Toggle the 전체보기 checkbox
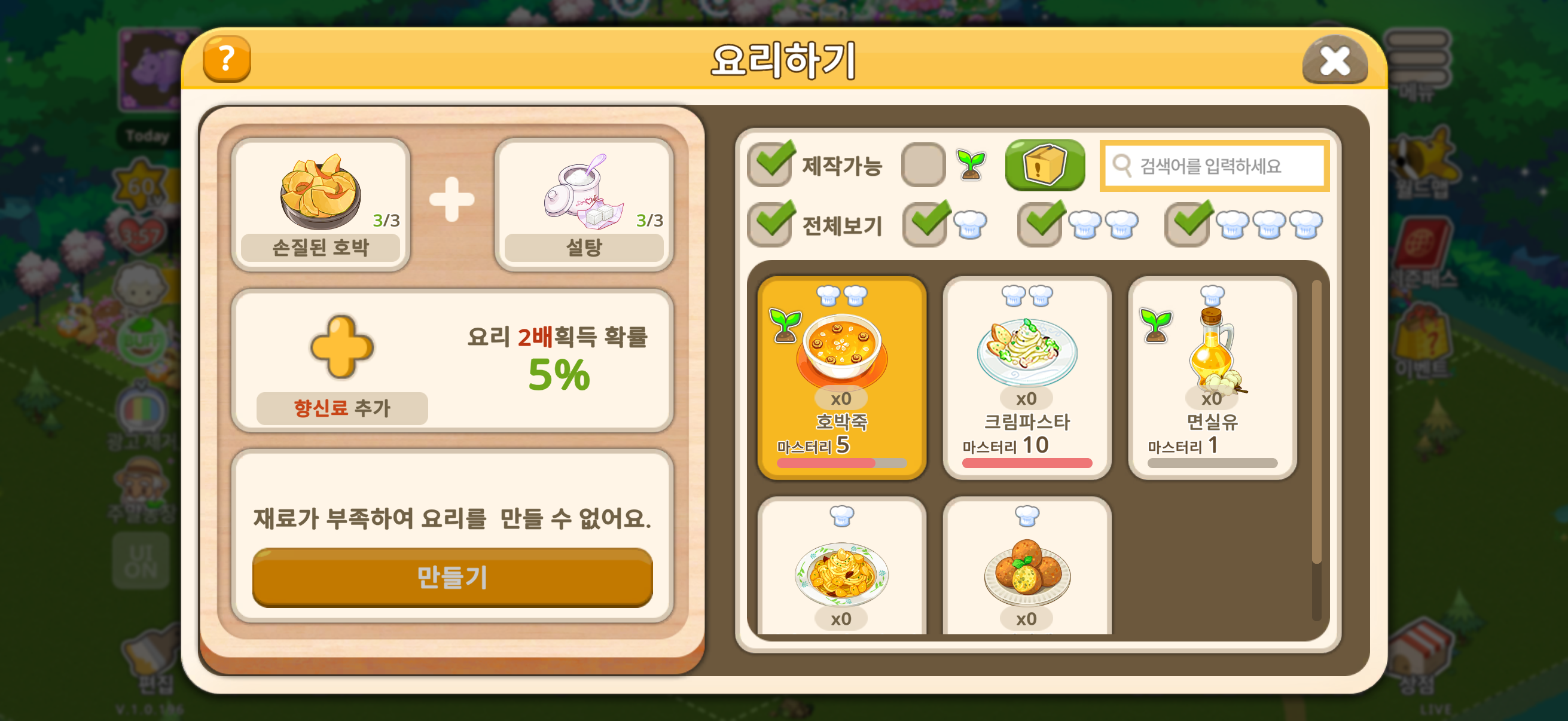Image resolution: width=1568 pixels, height=721 pixels. click(770, 224)
